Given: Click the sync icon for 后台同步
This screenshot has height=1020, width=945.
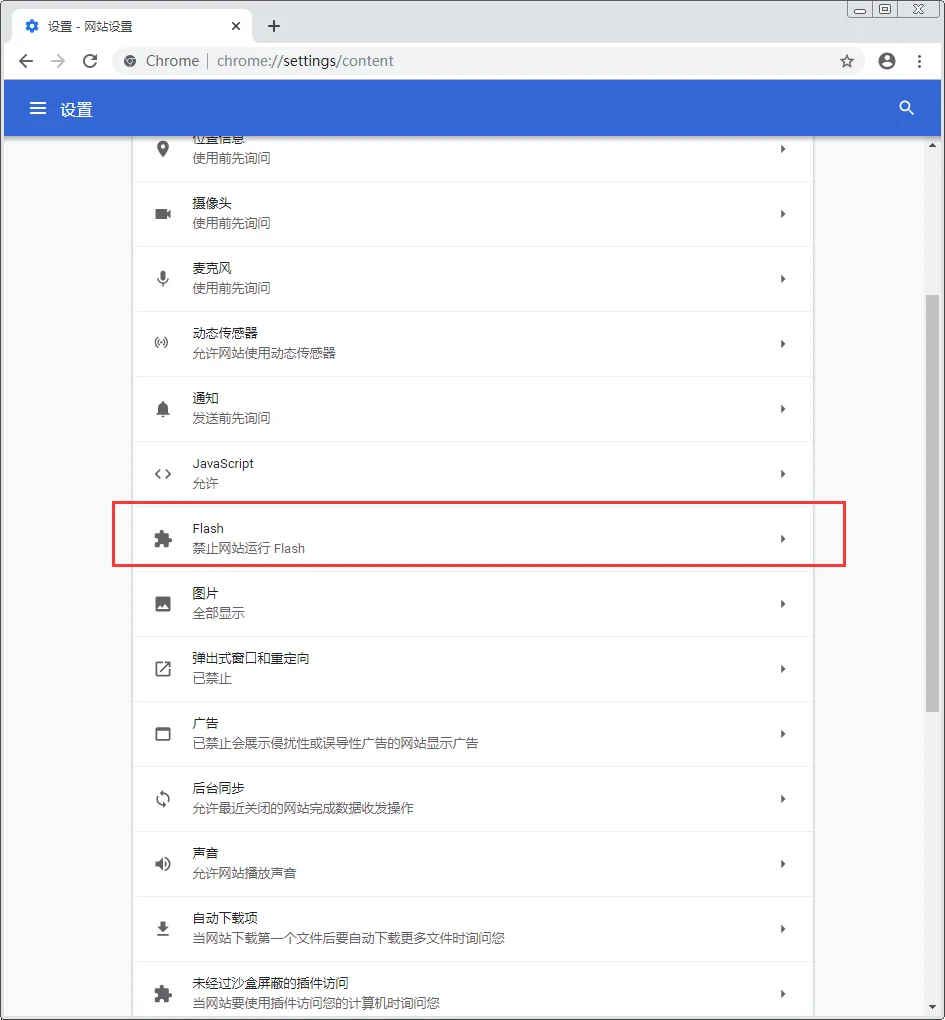Looking at the screenshot, I should [x=163, y=799].
